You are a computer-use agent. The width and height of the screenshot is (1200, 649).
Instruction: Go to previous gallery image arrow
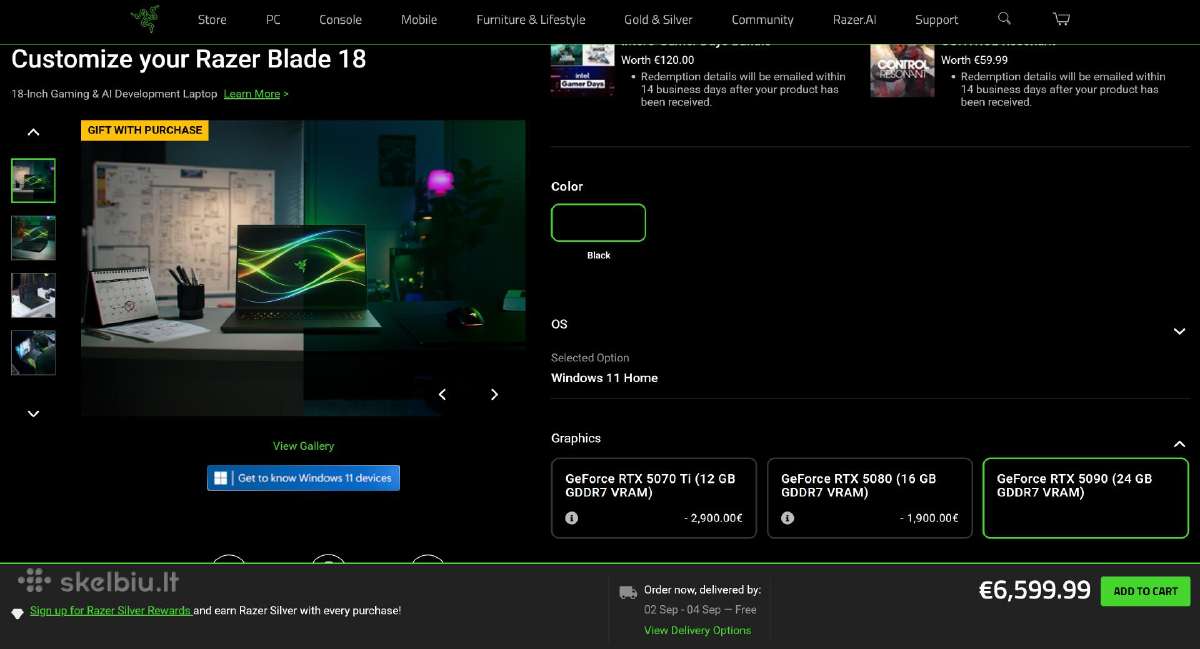(442, 394)
